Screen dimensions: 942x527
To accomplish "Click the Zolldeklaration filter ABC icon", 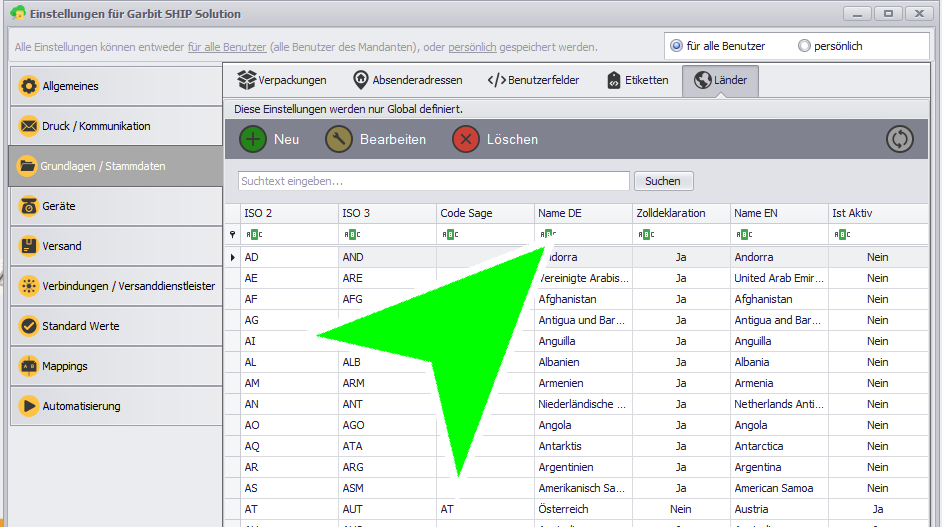I will (646, 234).
